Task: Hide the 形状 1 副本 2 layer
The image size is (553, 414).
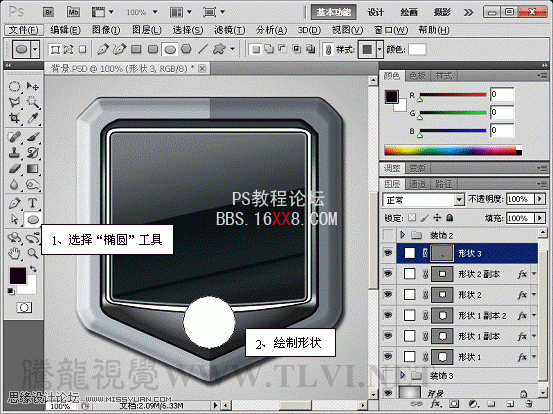Action: [388, 315]
